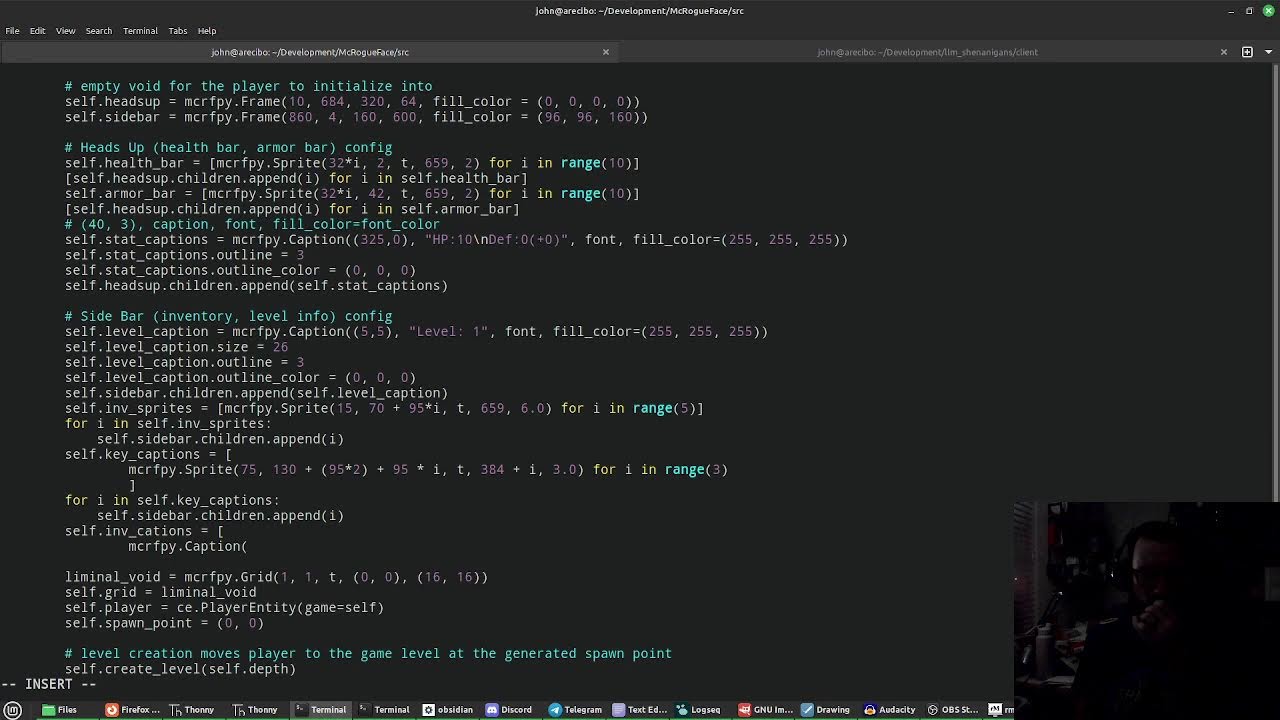Click the 'self.level_caption.size = 26' line

coord(176,347)
